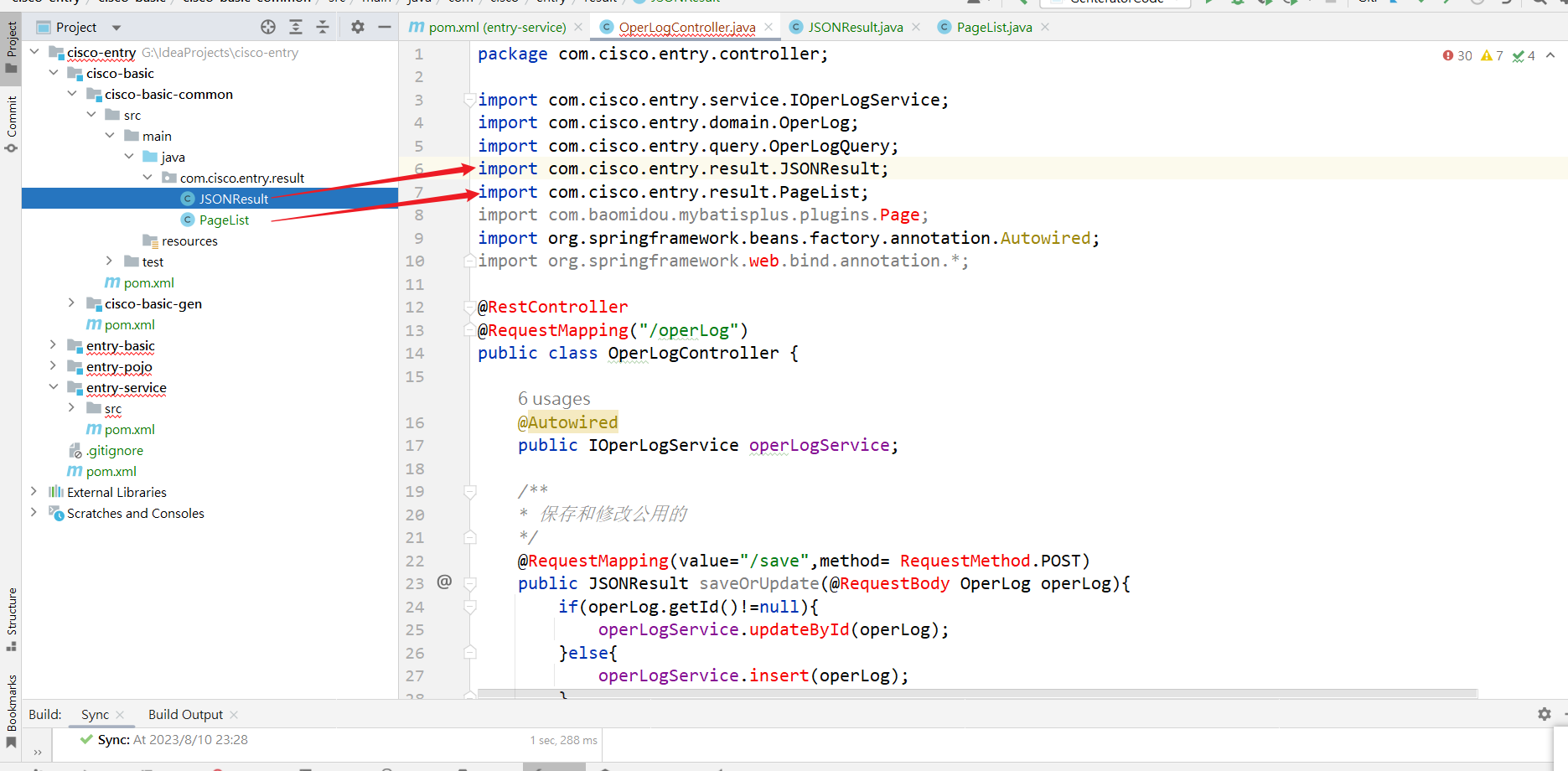The image size is (1568, 771).
Task: Collapse the cisco-basic module node
Action: coord(54,73)
